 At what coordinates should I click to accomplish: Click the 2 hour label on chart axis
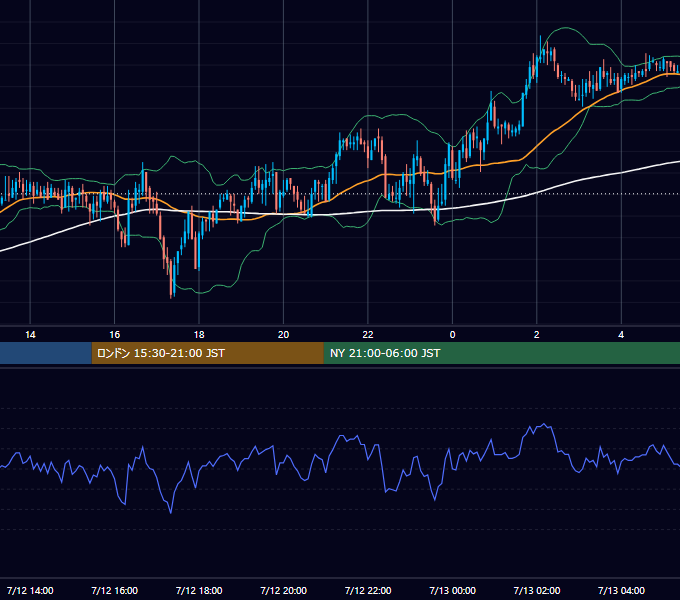click(536, 335)
